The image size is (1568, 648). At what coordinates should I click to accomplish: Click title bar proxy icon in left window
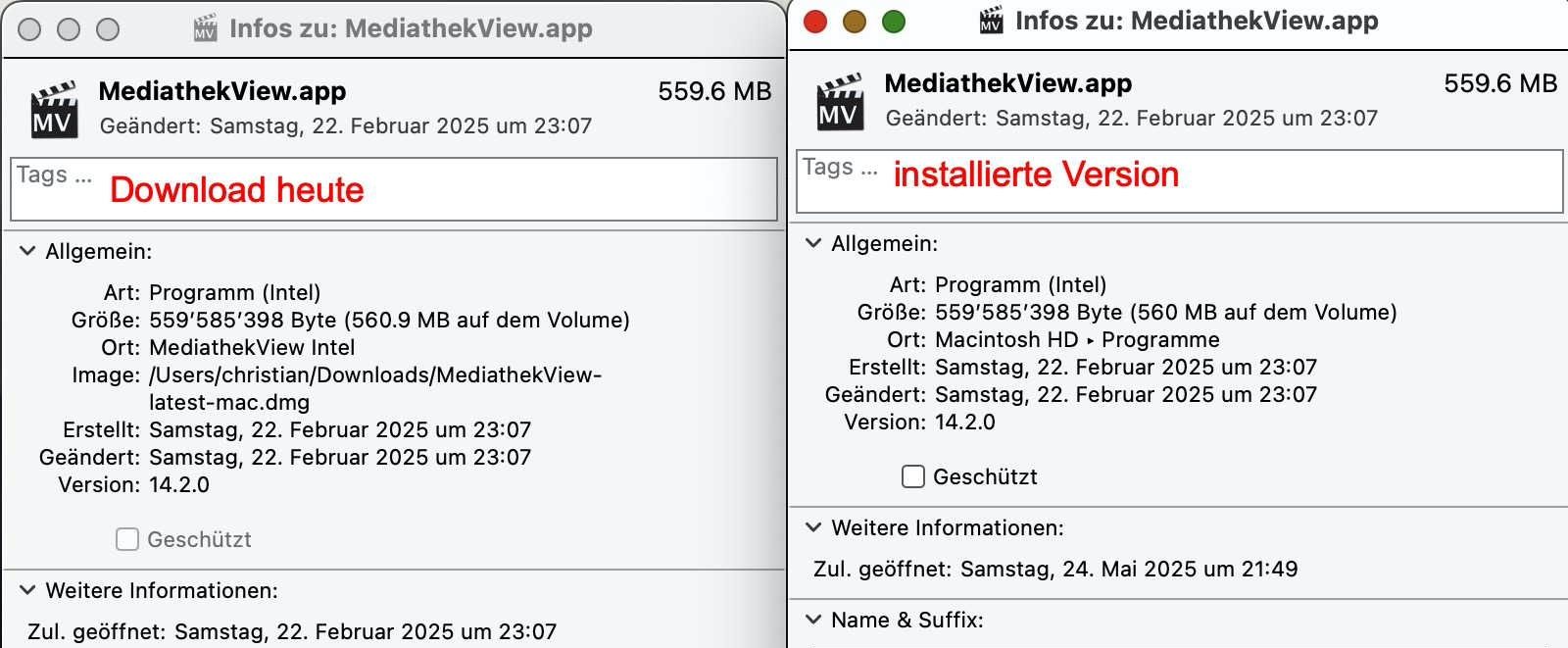coord(205,28)
